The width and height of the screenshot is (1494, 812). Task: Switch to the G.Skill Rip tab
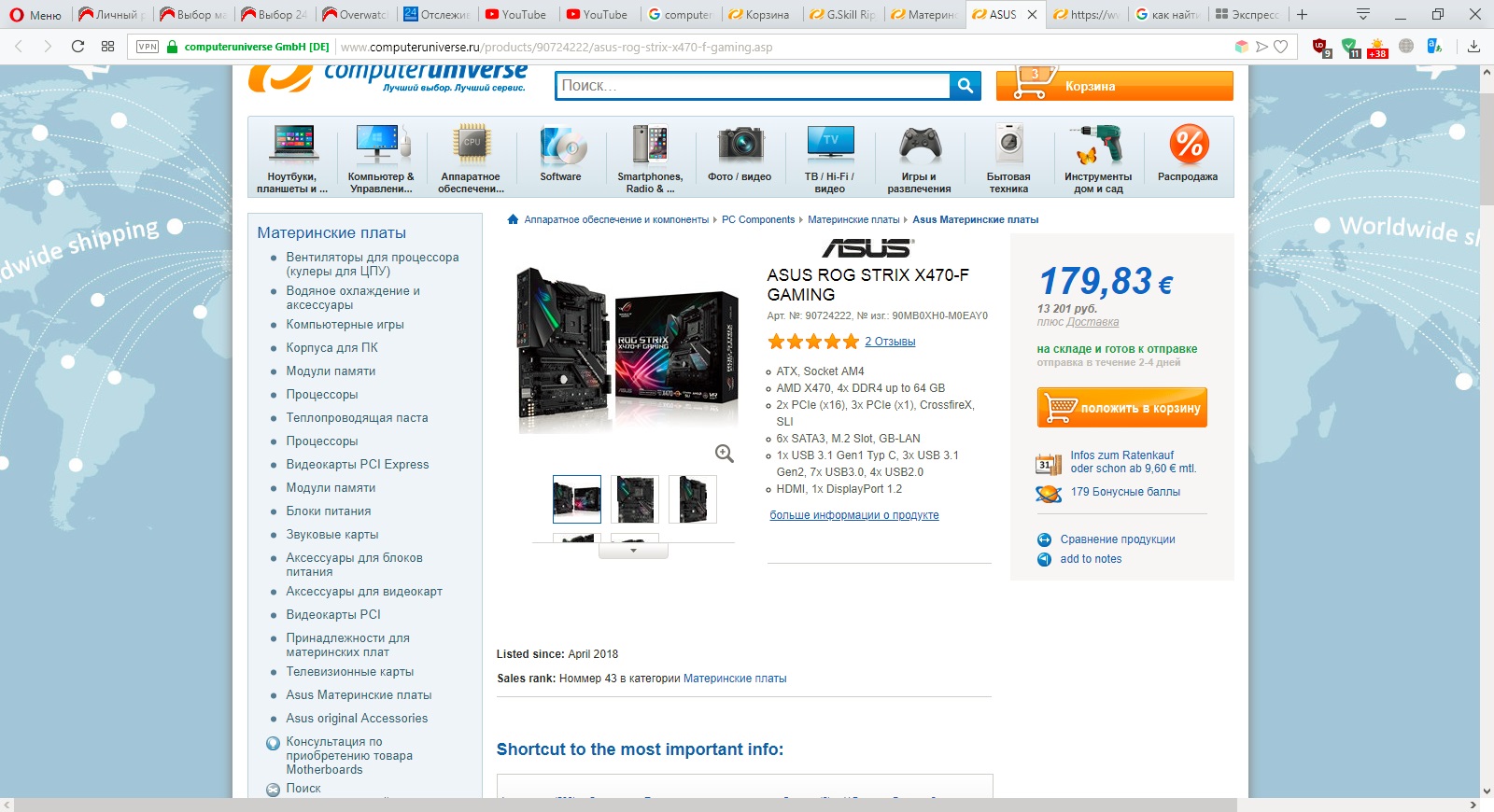click(x=842, y=14)
